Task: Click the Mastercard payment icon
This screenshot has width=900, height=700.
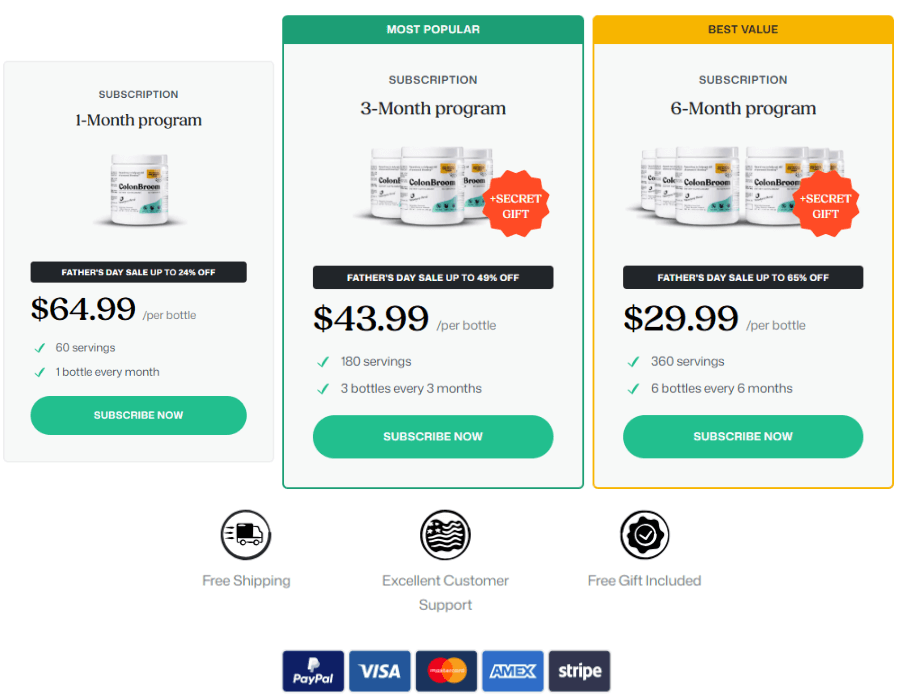Action: point(446,671)
